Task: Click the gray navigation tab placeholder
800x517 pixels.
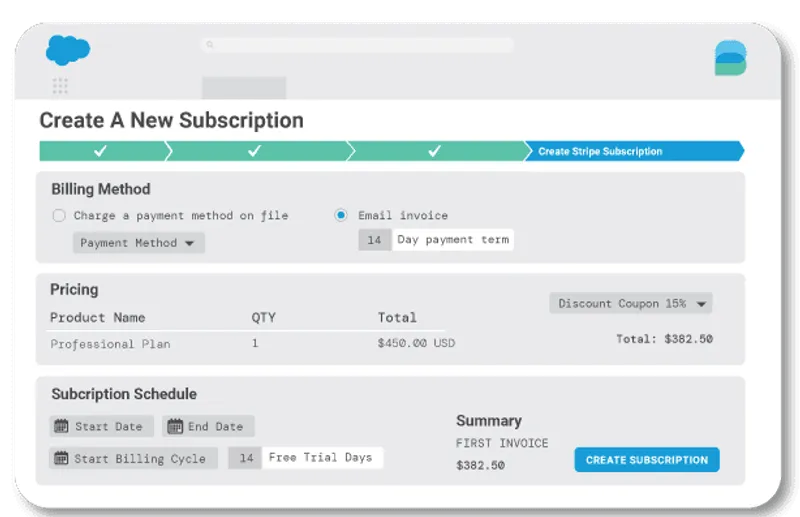Action: [x=244, y=88]
